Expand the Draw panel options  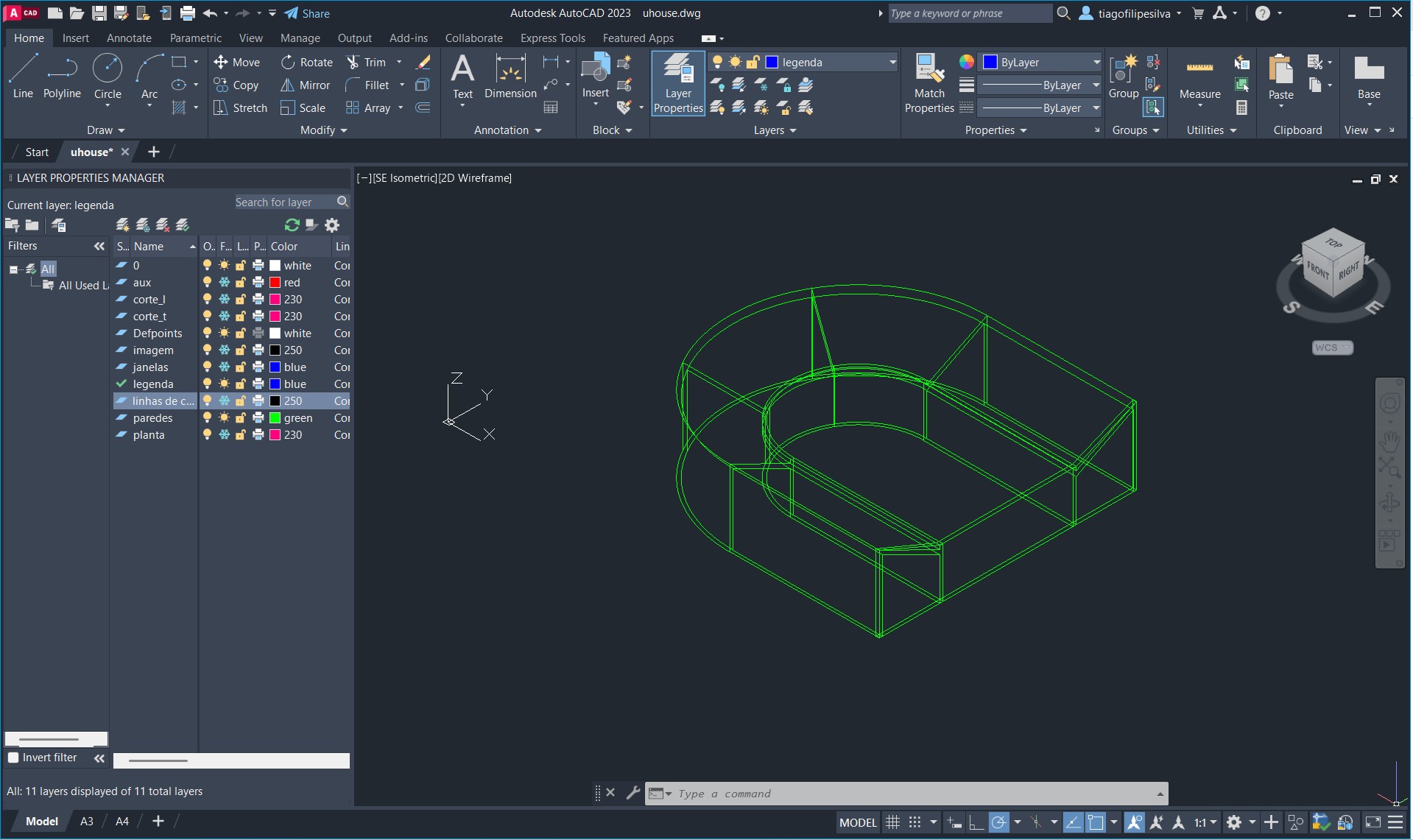click(106, 130)
